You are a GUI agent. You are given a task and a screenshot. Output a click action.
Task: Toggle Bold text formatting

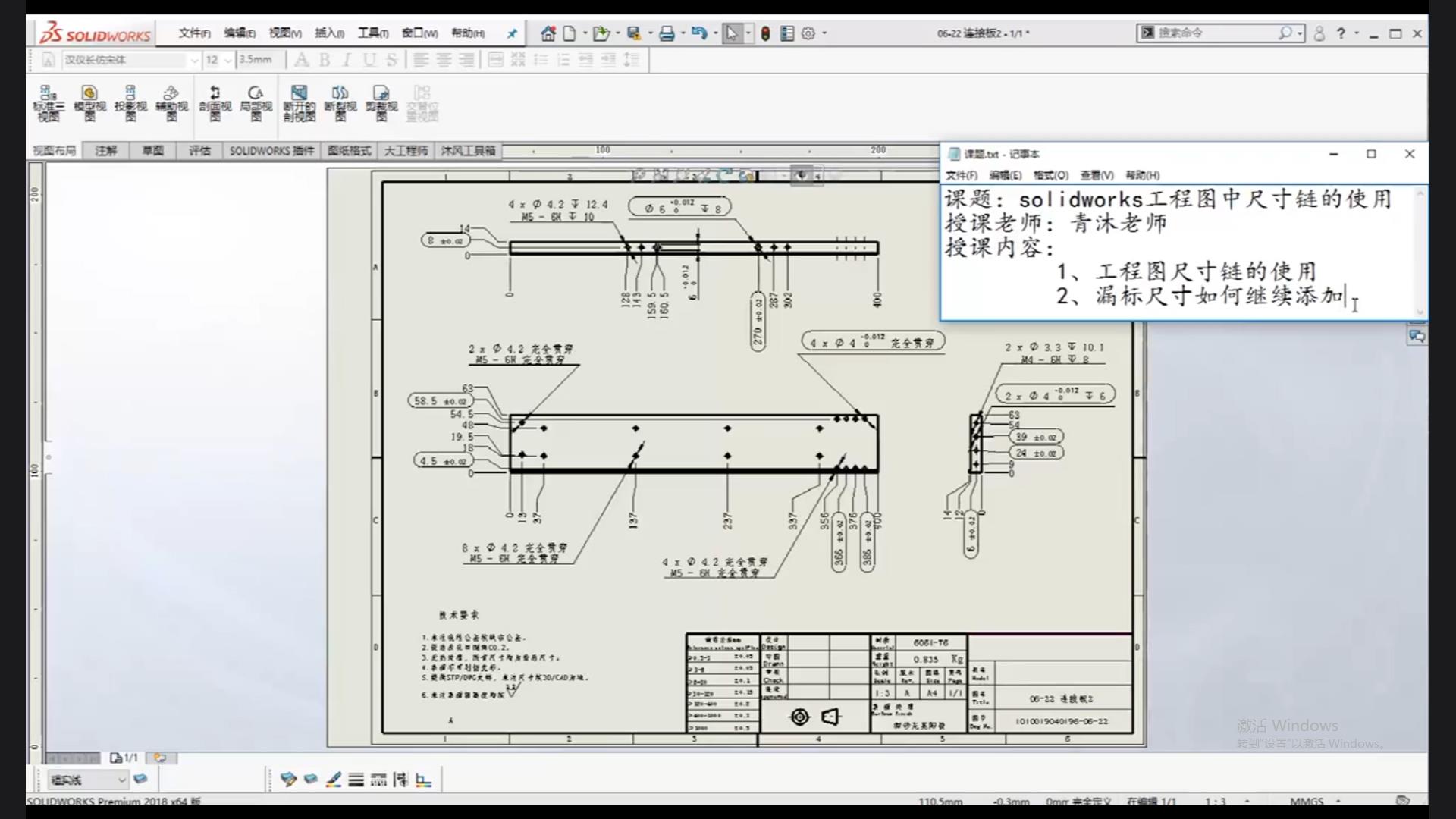tap(325, 60)
